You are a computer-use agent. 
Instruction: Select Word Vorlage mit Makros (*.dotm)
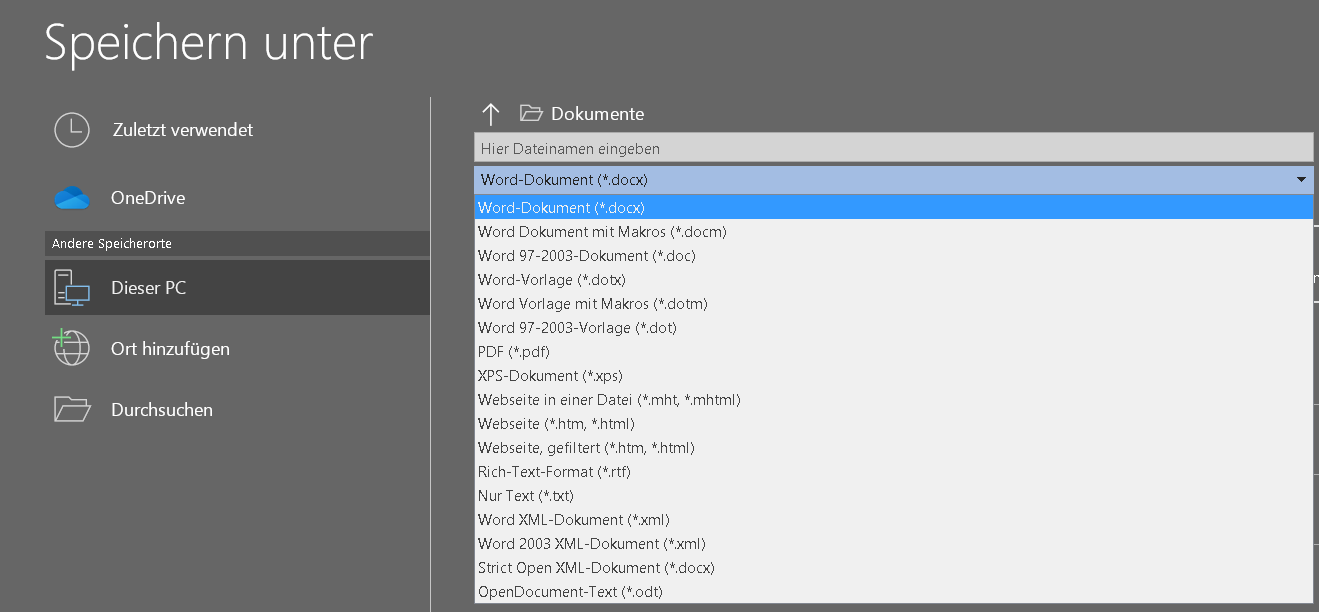click(893, 304)
